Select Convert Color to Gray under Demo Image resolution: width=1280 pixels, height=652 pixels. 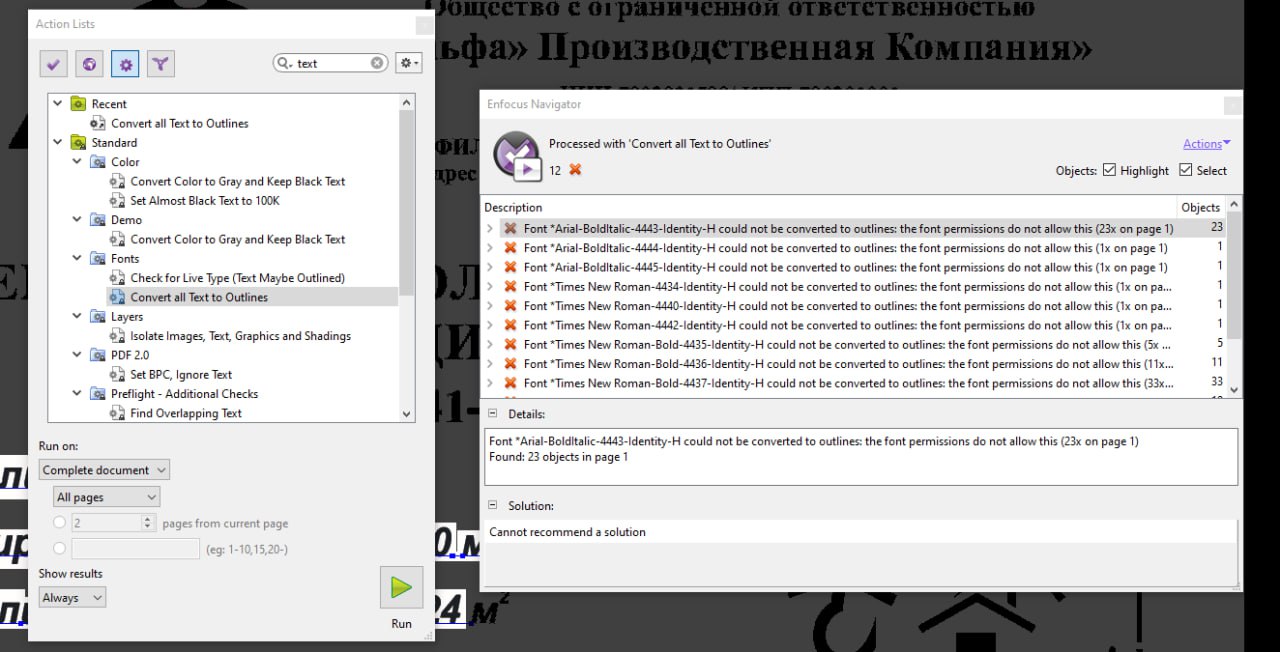(x=238, y=239)
